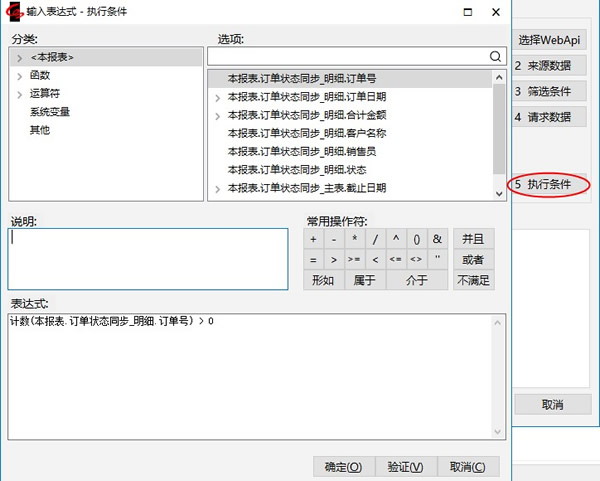600x481 pixels.
Task: Click into the 说明 description text box
Action: click(x=147, y=258)
